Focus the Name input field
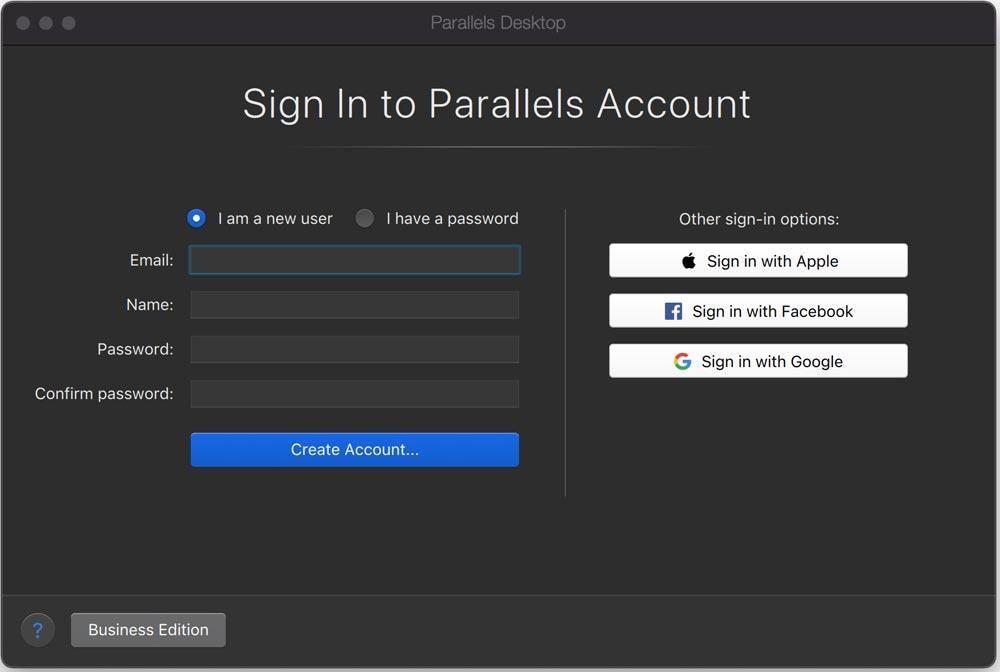Viewport: 1000px width, 672px height. pyautogui.click(x=354, y=304)
